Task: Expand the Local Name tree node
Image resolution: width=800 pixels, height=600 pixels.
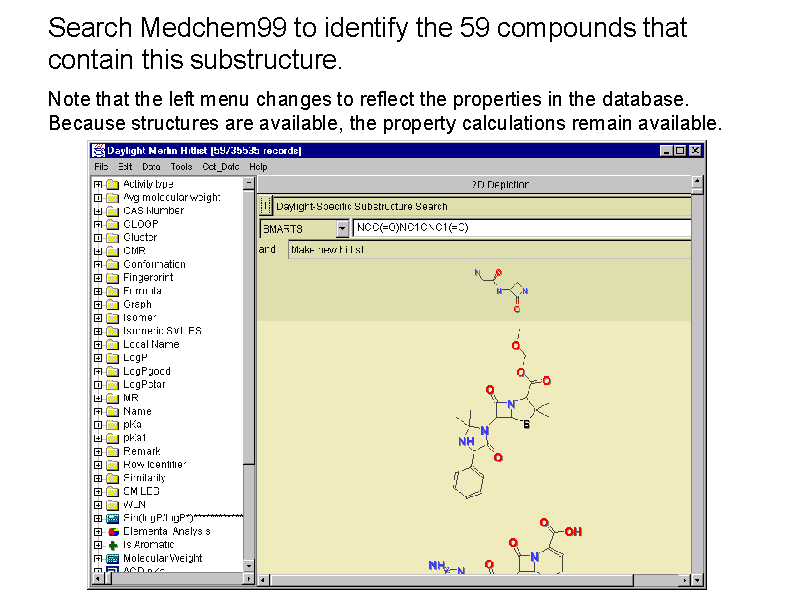Action: (98, 344)
